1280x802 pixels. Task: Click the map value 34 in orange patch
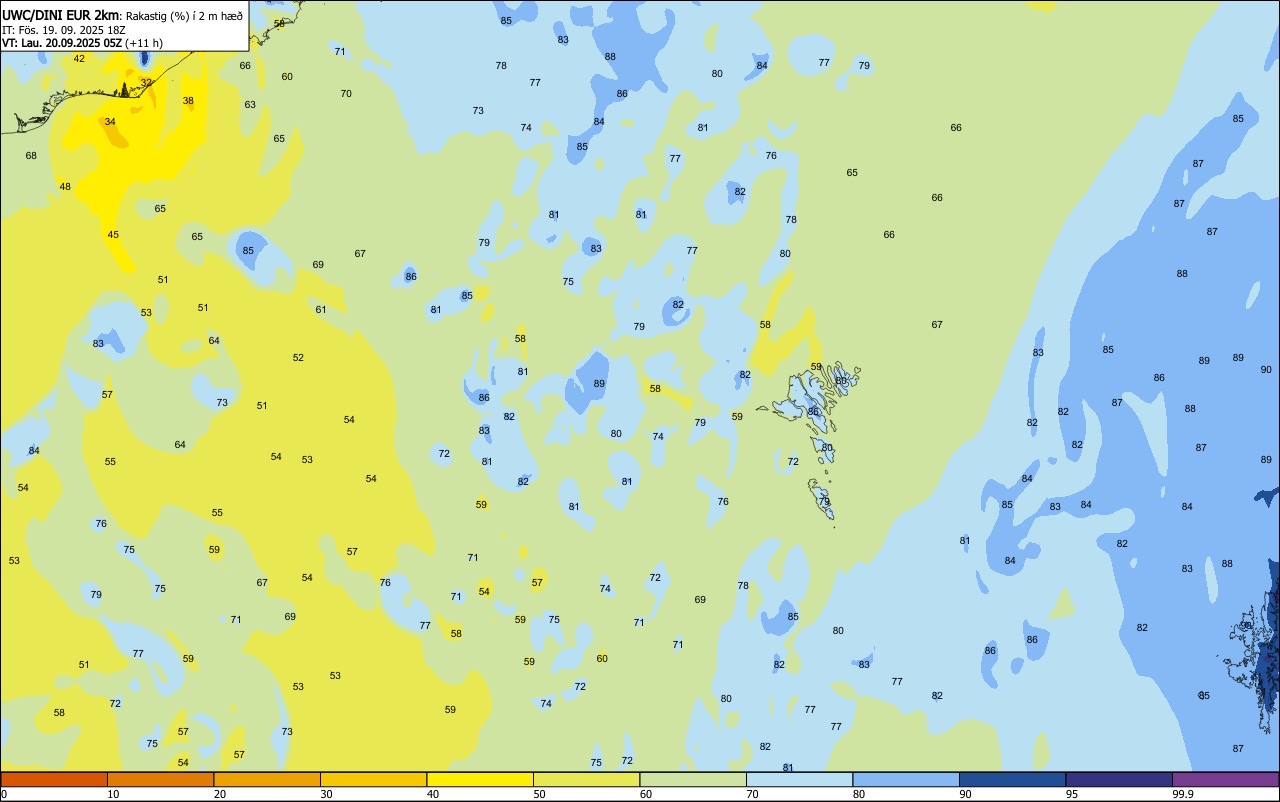[110, 121]
